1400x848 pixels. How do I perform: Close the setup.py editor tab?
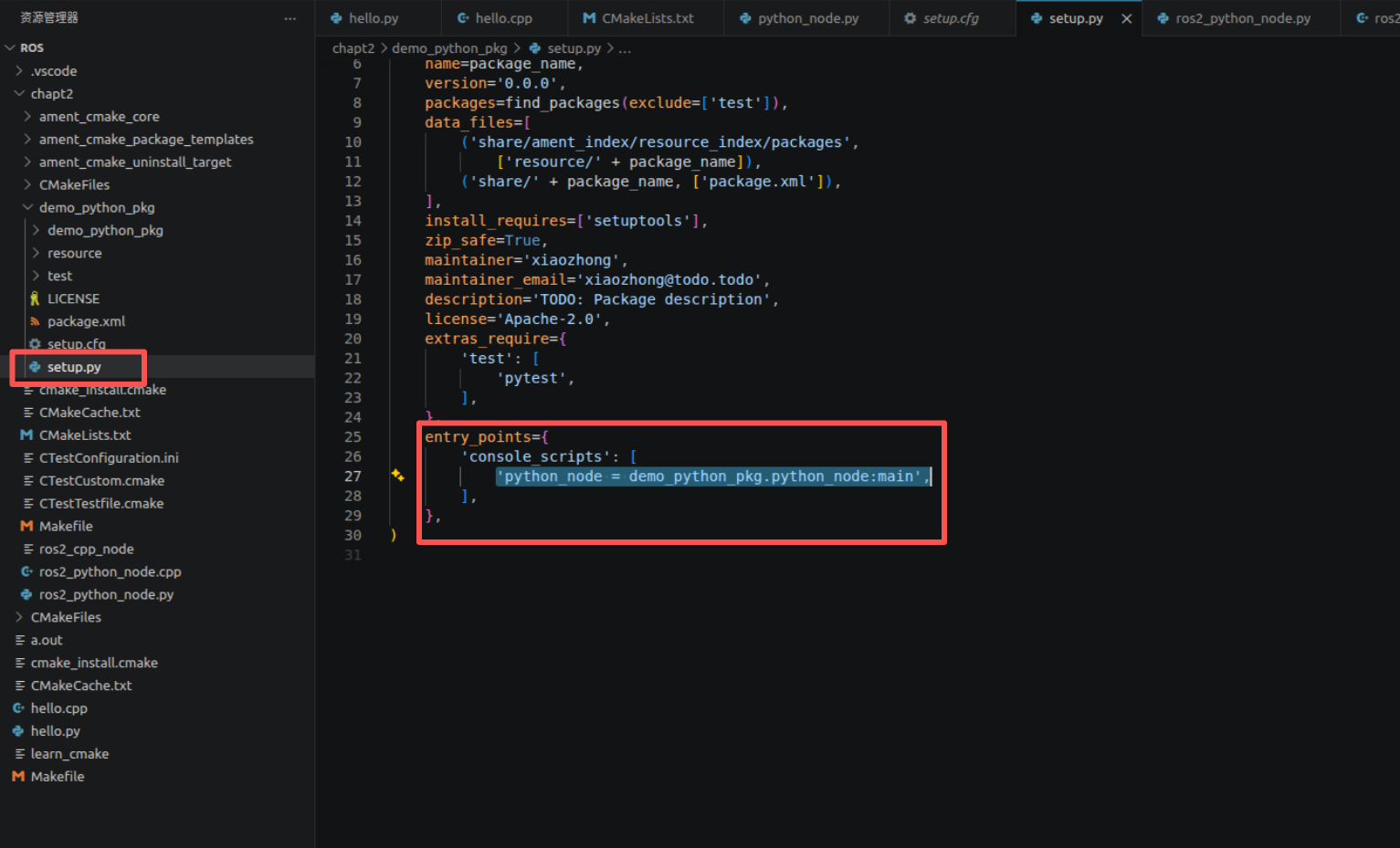coord(1126,18)
